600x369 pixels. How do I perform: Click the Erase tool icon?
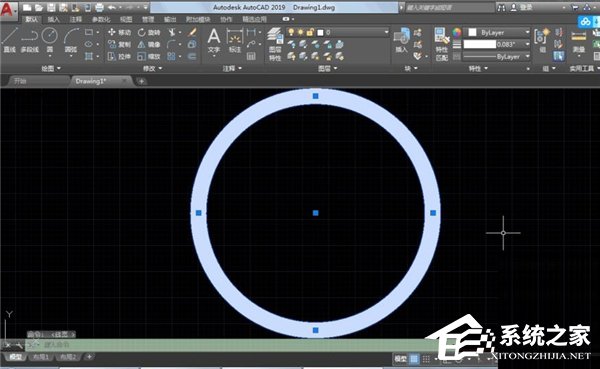(x=192, y=32)
